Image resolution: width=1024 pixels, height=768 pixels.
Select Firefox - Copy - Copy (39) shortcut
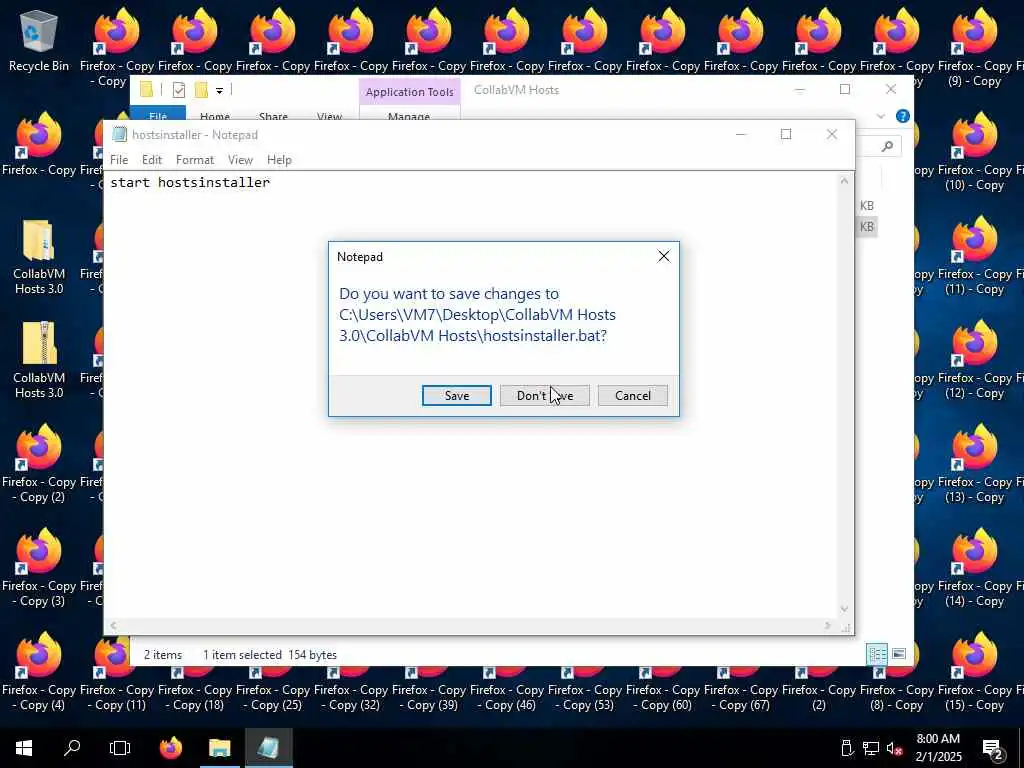tap(428, 689)
